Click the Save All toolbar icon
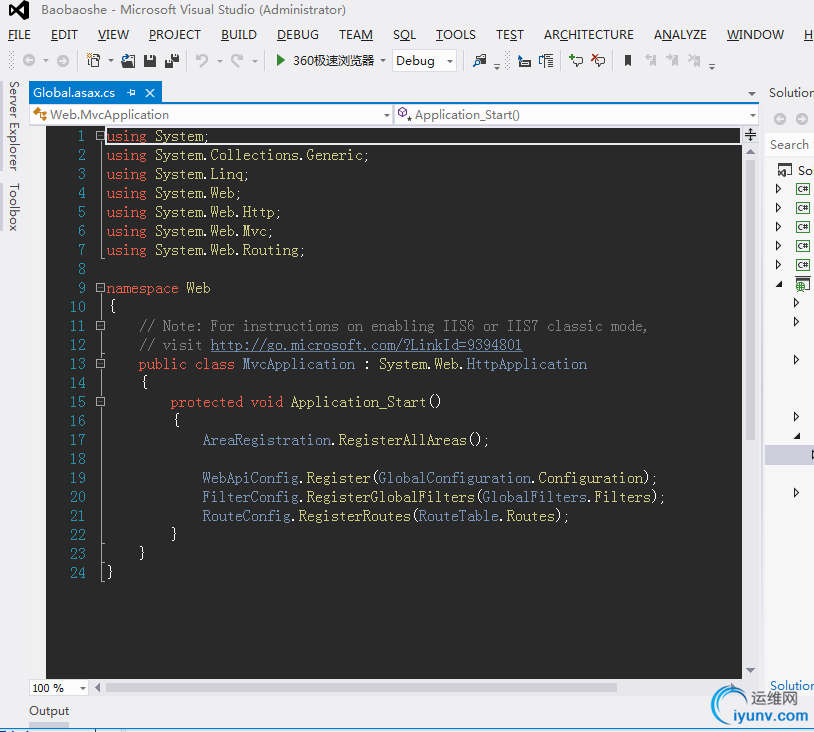The width and height of the screenshot is (814, 732). (171, 61)
